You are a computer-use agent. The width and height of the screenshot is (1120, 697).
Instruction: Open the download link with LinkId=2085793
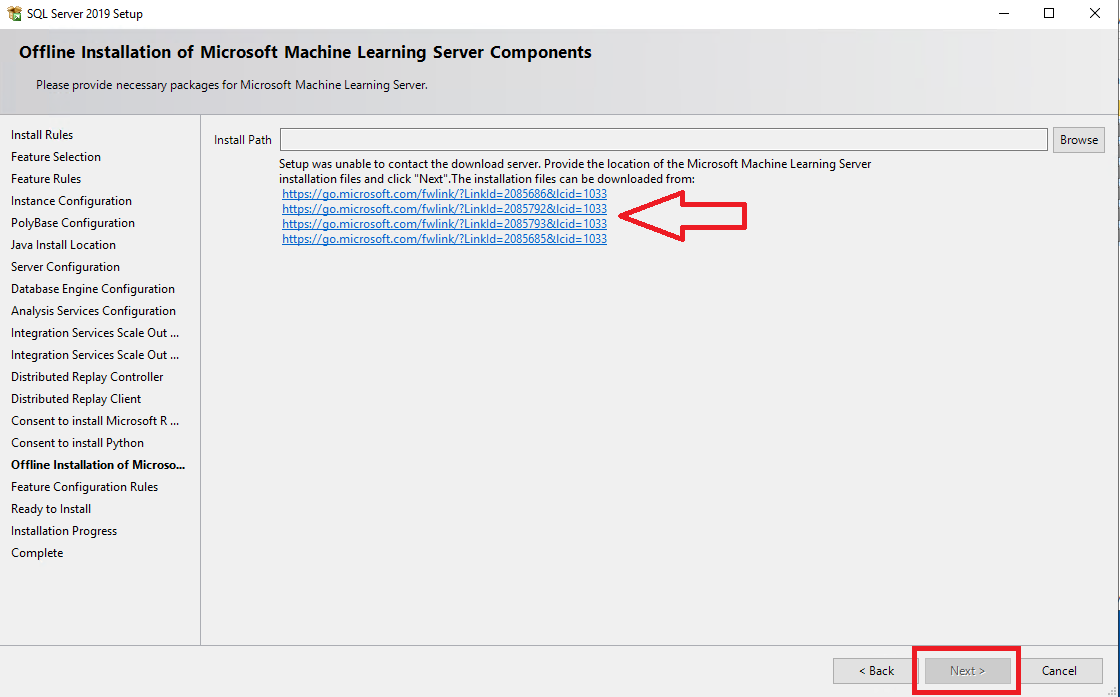[x=444, y=224]
